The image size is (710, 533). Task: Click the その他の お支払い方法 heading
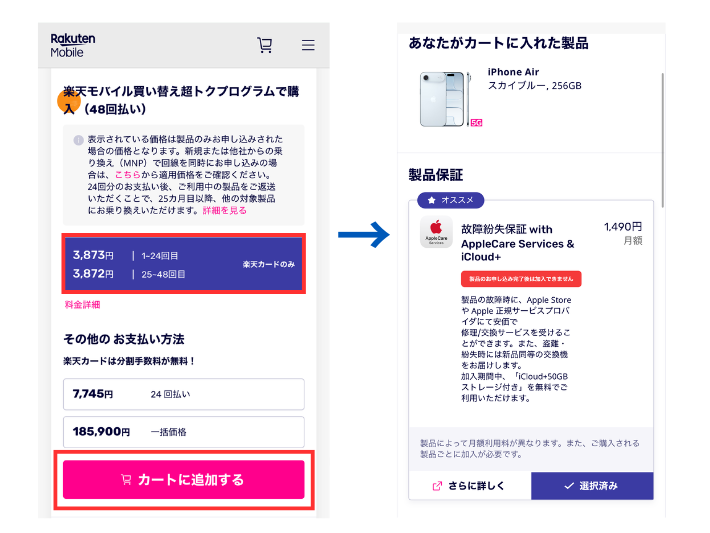[x=124, y=339]
